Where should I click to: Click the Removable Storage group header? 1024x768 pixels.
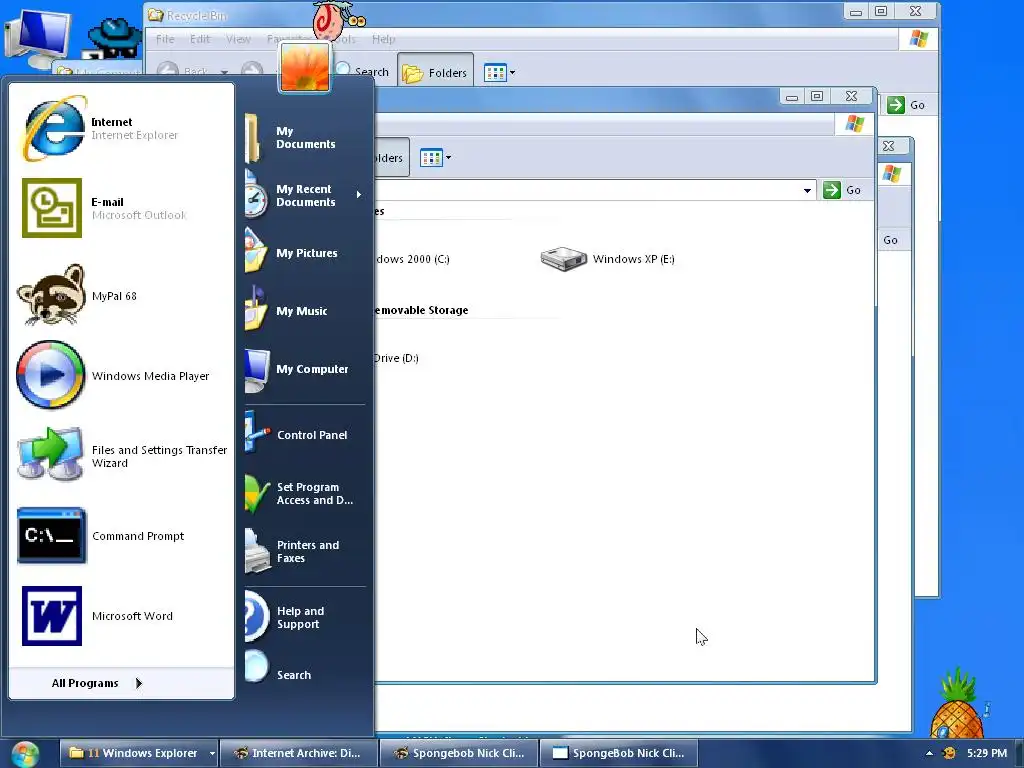pyautogui.click(x=421, y=310)
